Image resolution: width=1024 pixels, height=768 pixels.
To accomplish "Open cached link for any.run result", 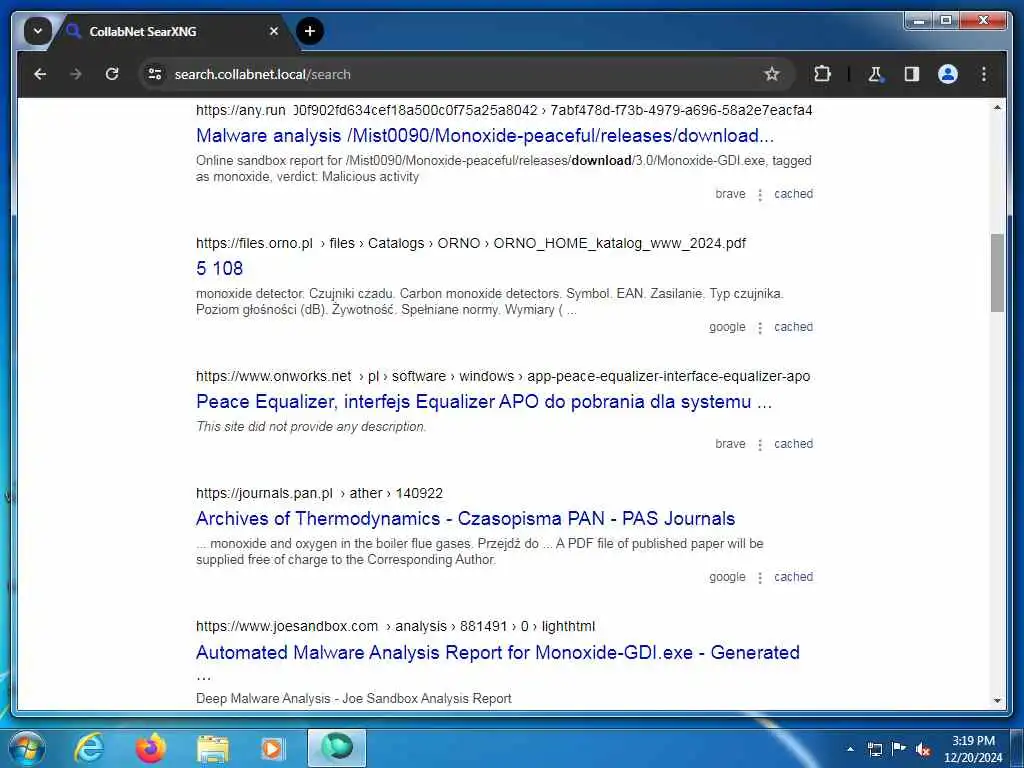I will [793, 194].
